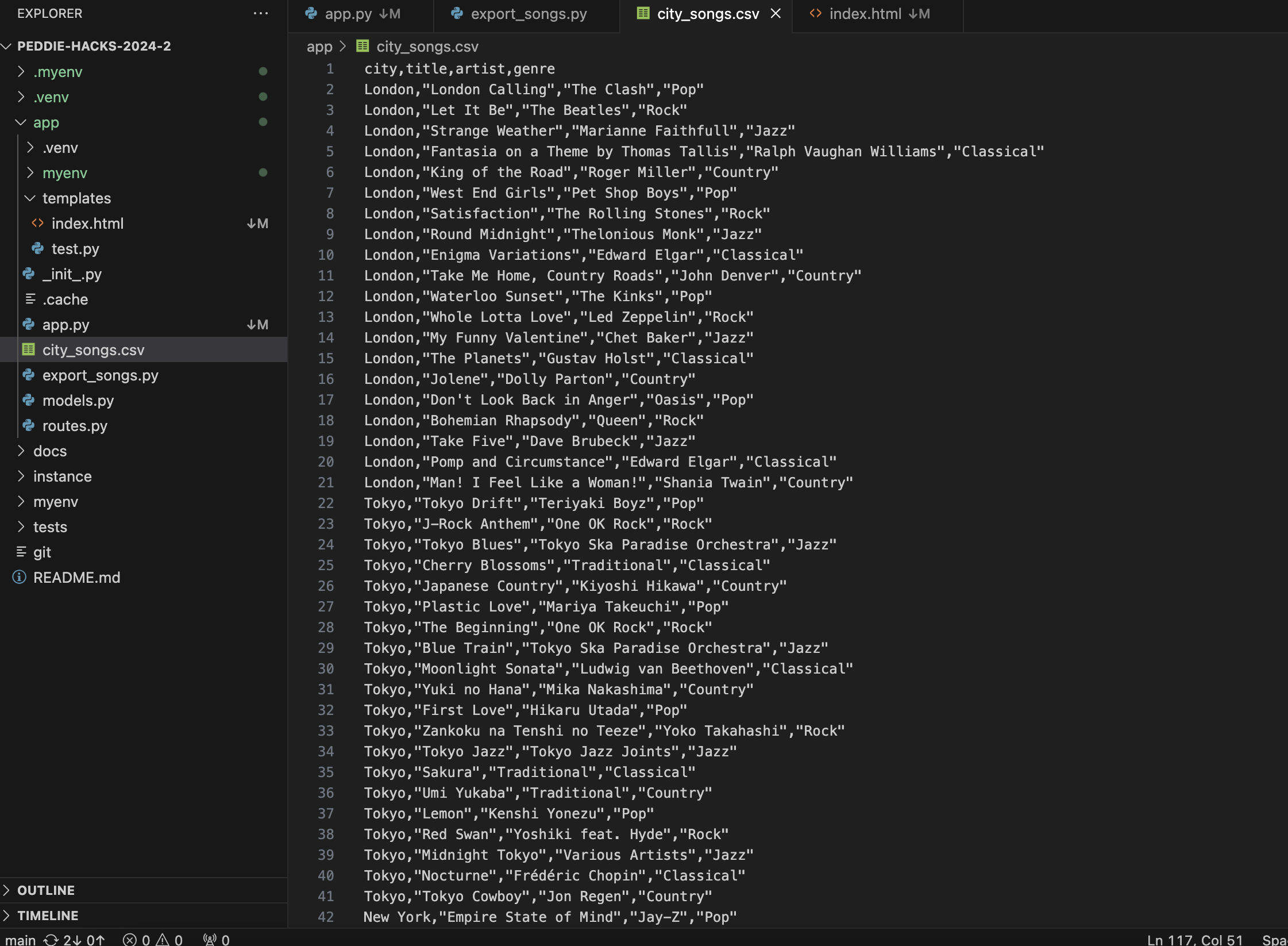
Task: Click the Ln 117, Col 51 cursor position
Action: (1195, 940)
